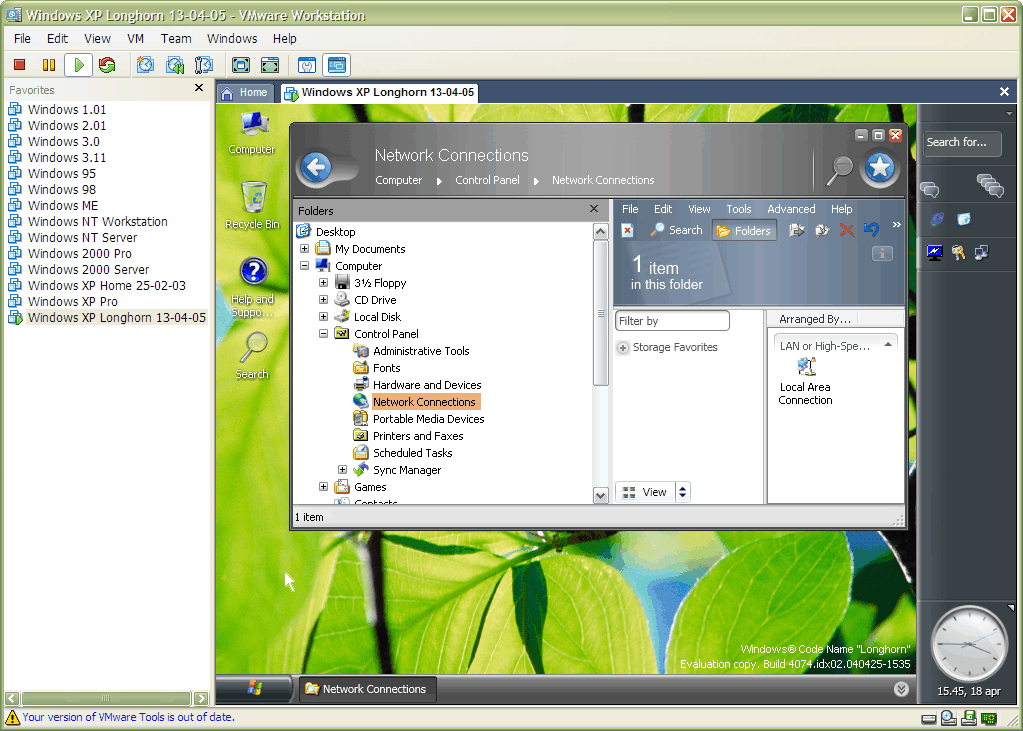The image size is (1023, 731).
Task: Click the Folders tree vertical scrollbar thumb
Action: coord(601,313)
